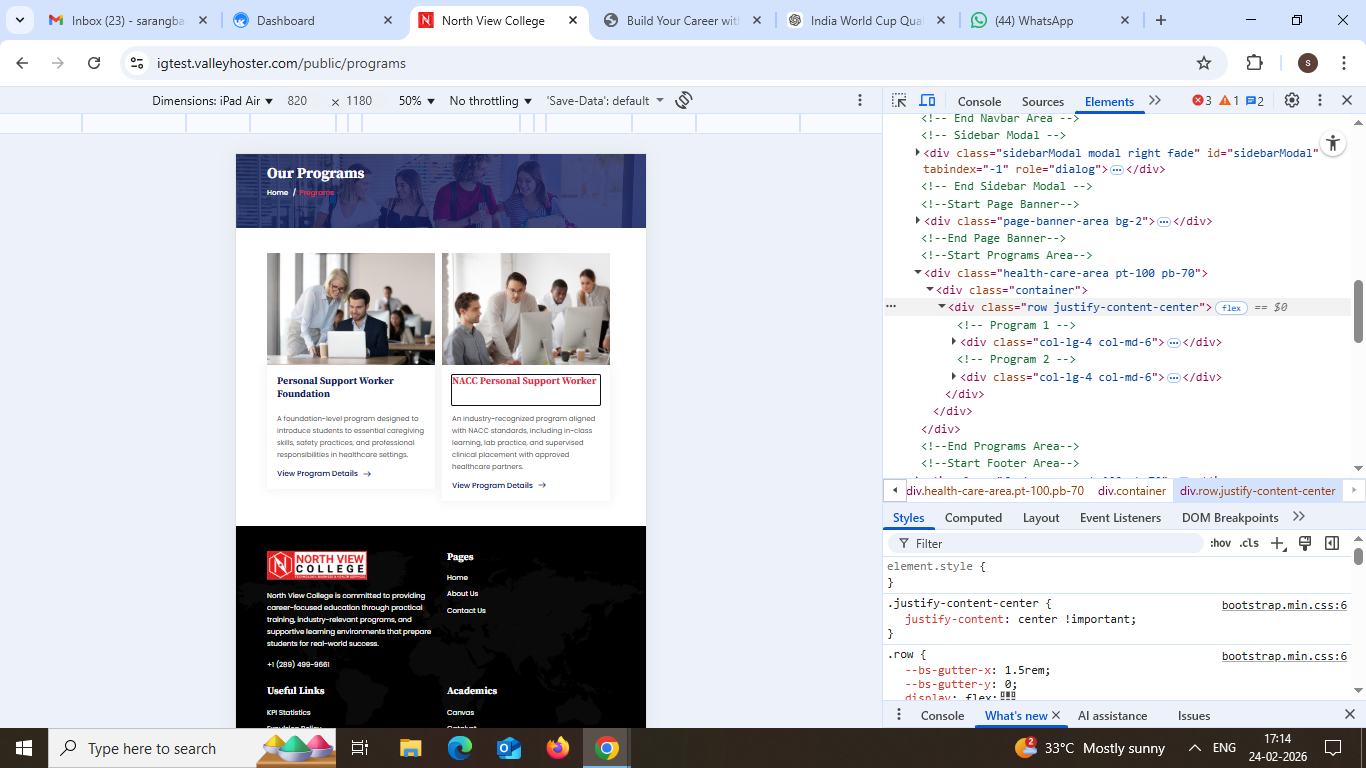Show more DevTools tabs chevron
1366x768 pixels.
(1155, 101)
